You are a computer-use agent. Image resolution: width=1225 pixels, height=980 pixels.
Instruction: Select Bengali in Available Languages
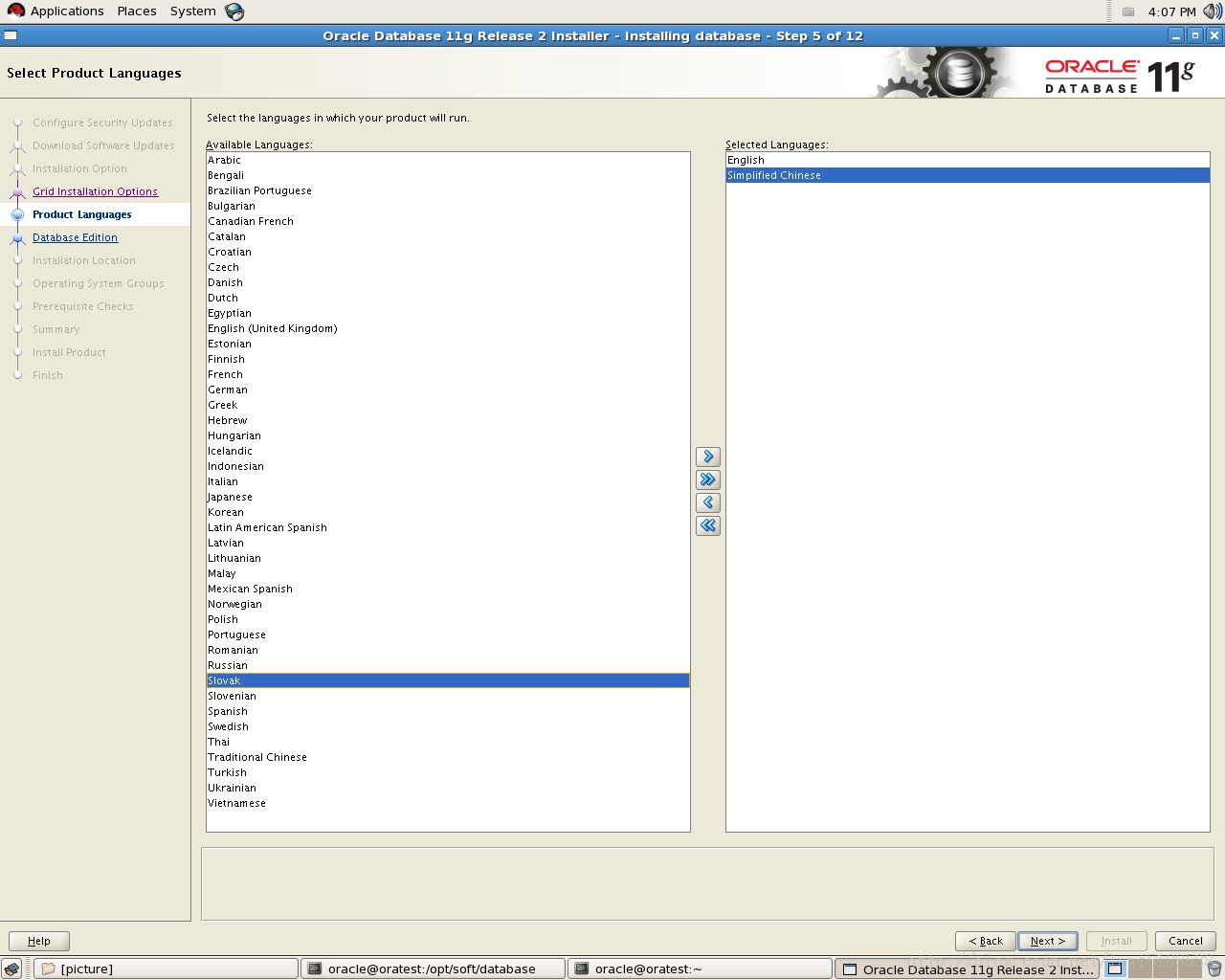coord(448,175)
